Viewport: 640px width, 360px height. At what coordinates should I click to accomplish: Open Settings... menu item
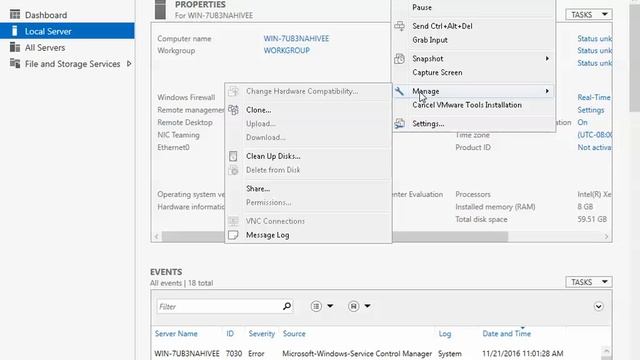point(428,124)
